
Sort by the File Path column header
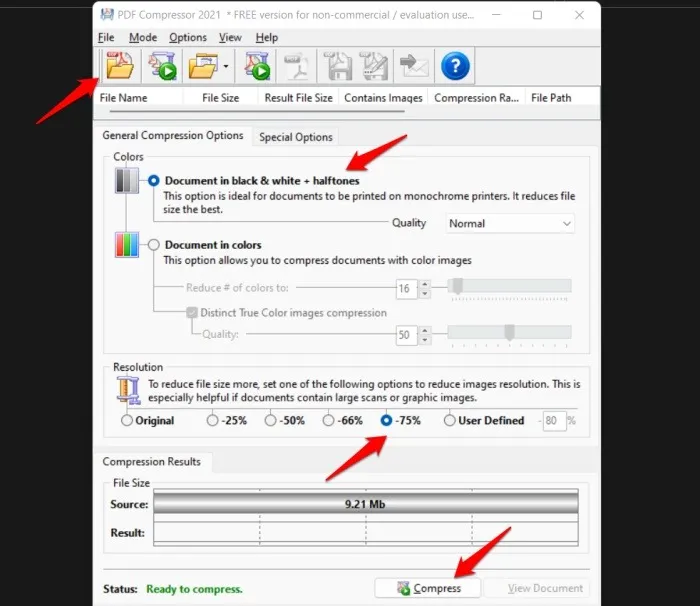pos(562,97)
